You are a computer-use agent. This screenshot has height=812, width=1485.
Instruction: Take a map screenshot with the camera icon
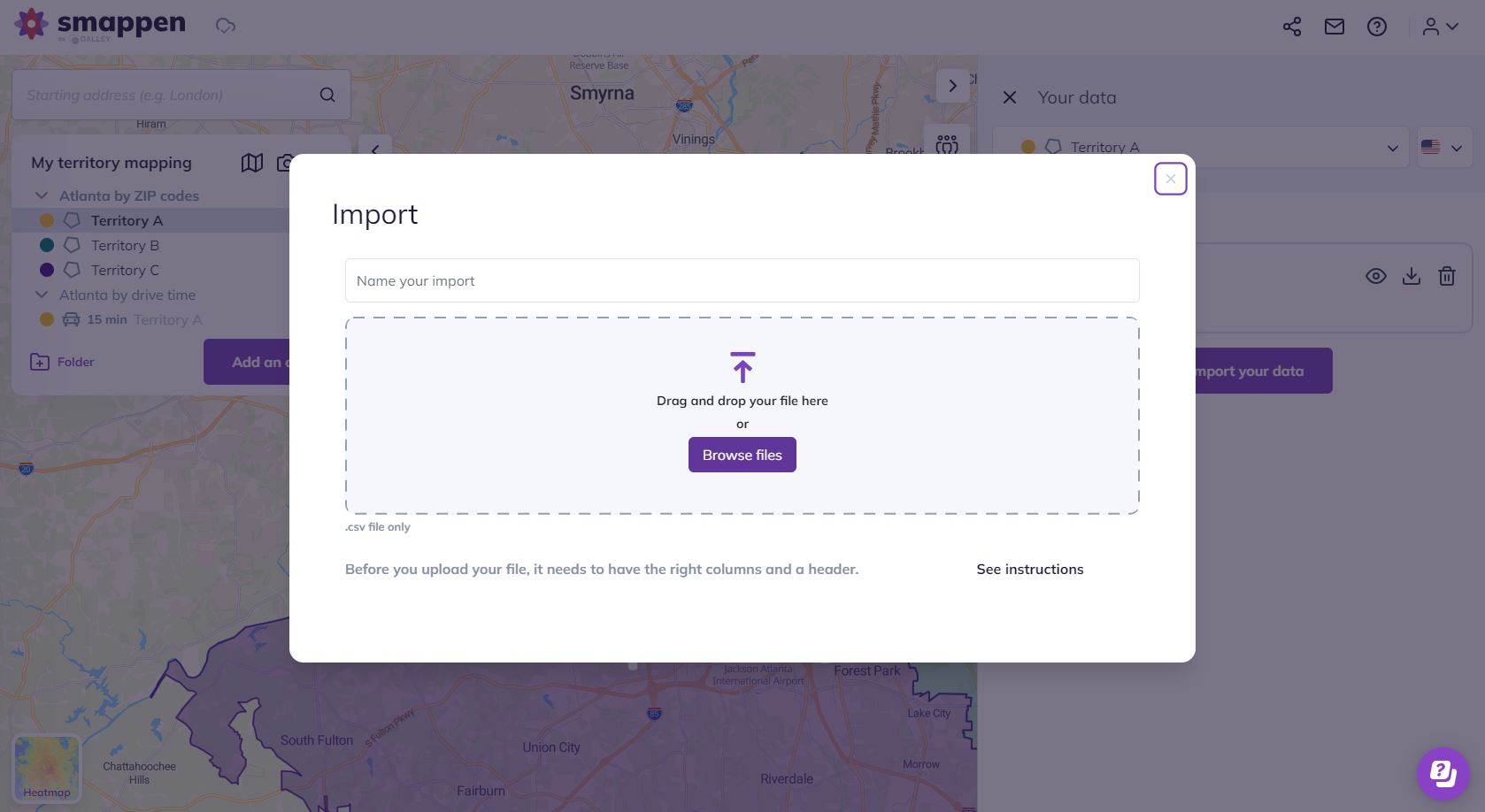click(x=285, y=163)
